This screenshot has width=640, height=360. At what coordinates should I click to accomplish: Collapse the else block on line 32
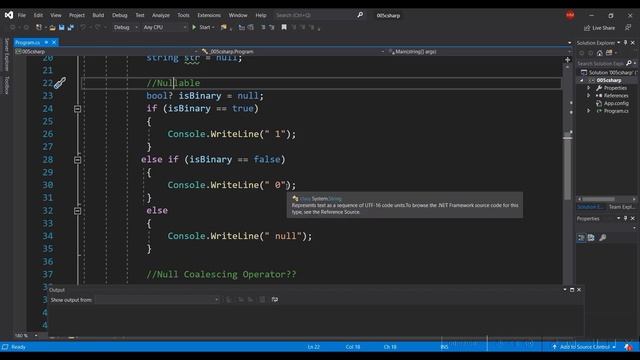pyautogui.click(x=78, y=211)
